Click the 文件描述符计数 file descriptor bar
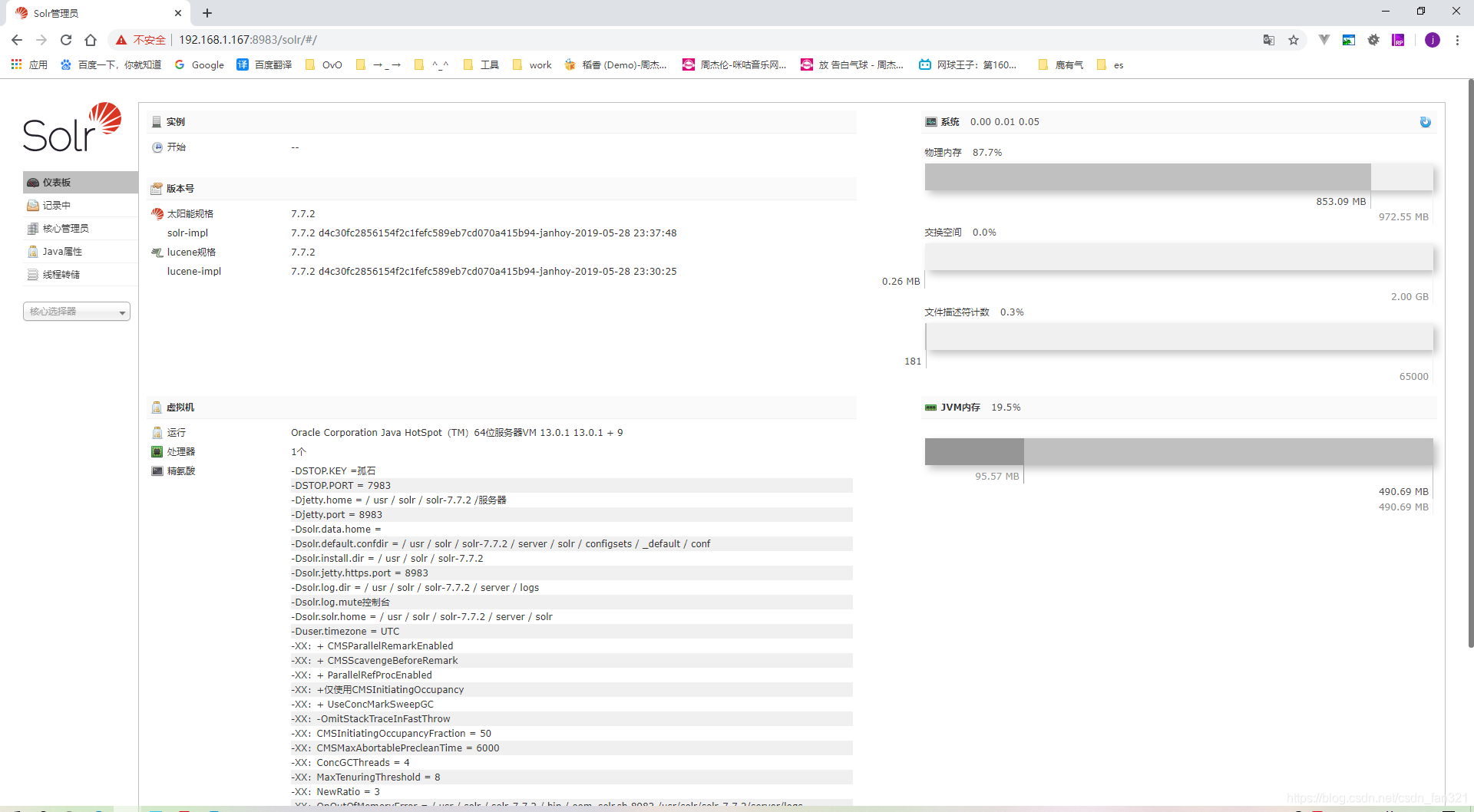The height and width of the screenshot is (812, 1474). (x=1178, y=337)
